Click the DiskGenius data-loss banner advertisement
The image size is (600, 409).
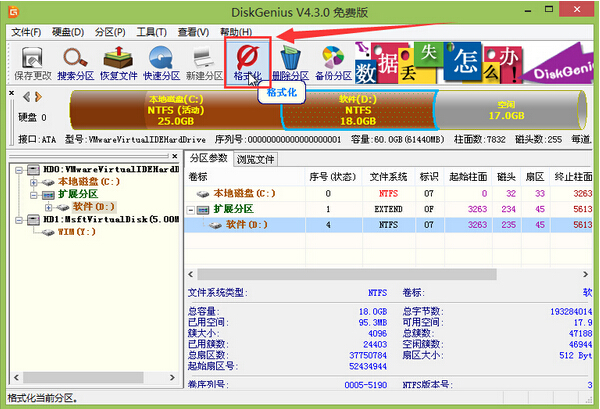click(x=474, y=63)
